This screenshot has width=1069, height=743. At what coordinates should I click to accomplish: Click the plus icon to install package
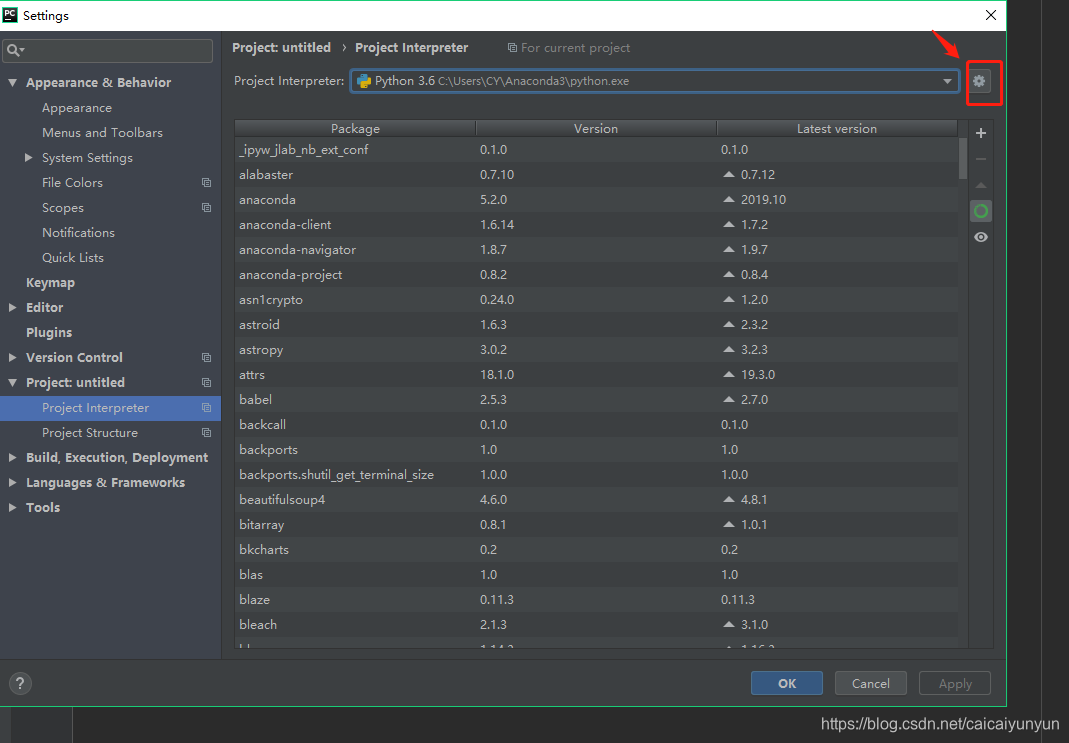980,134
